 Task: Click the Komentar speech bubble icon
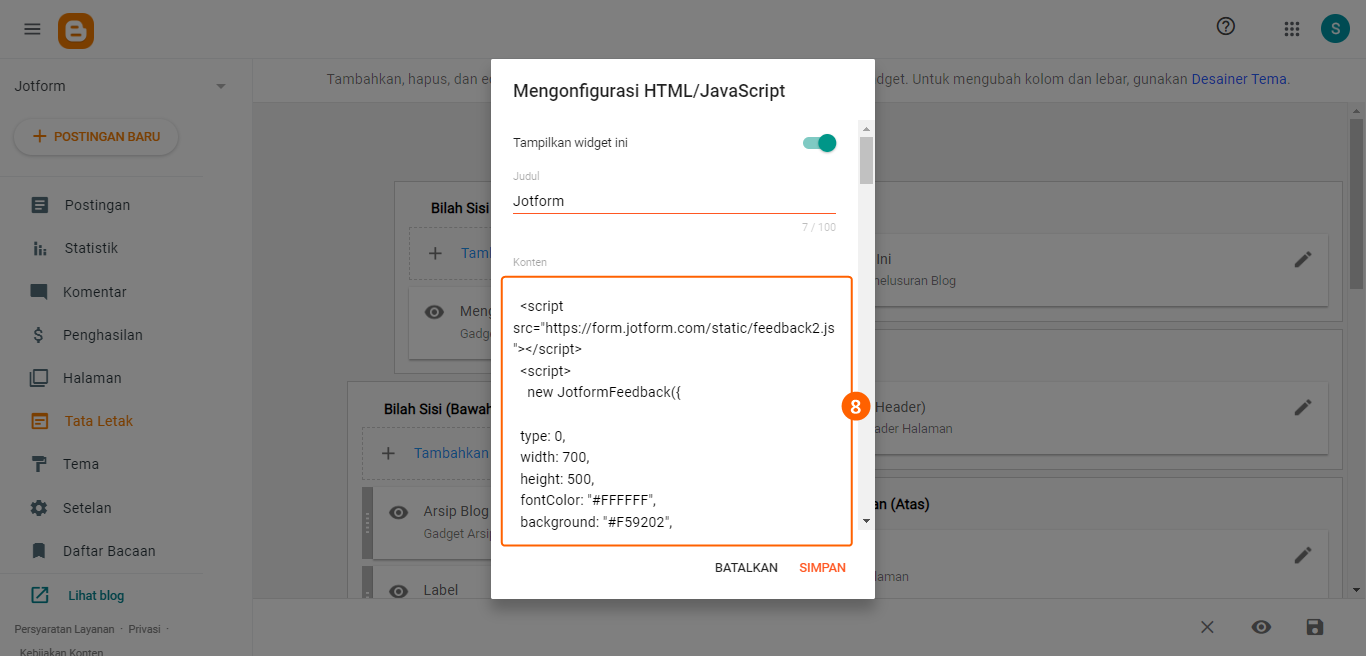tap(39, 292)
